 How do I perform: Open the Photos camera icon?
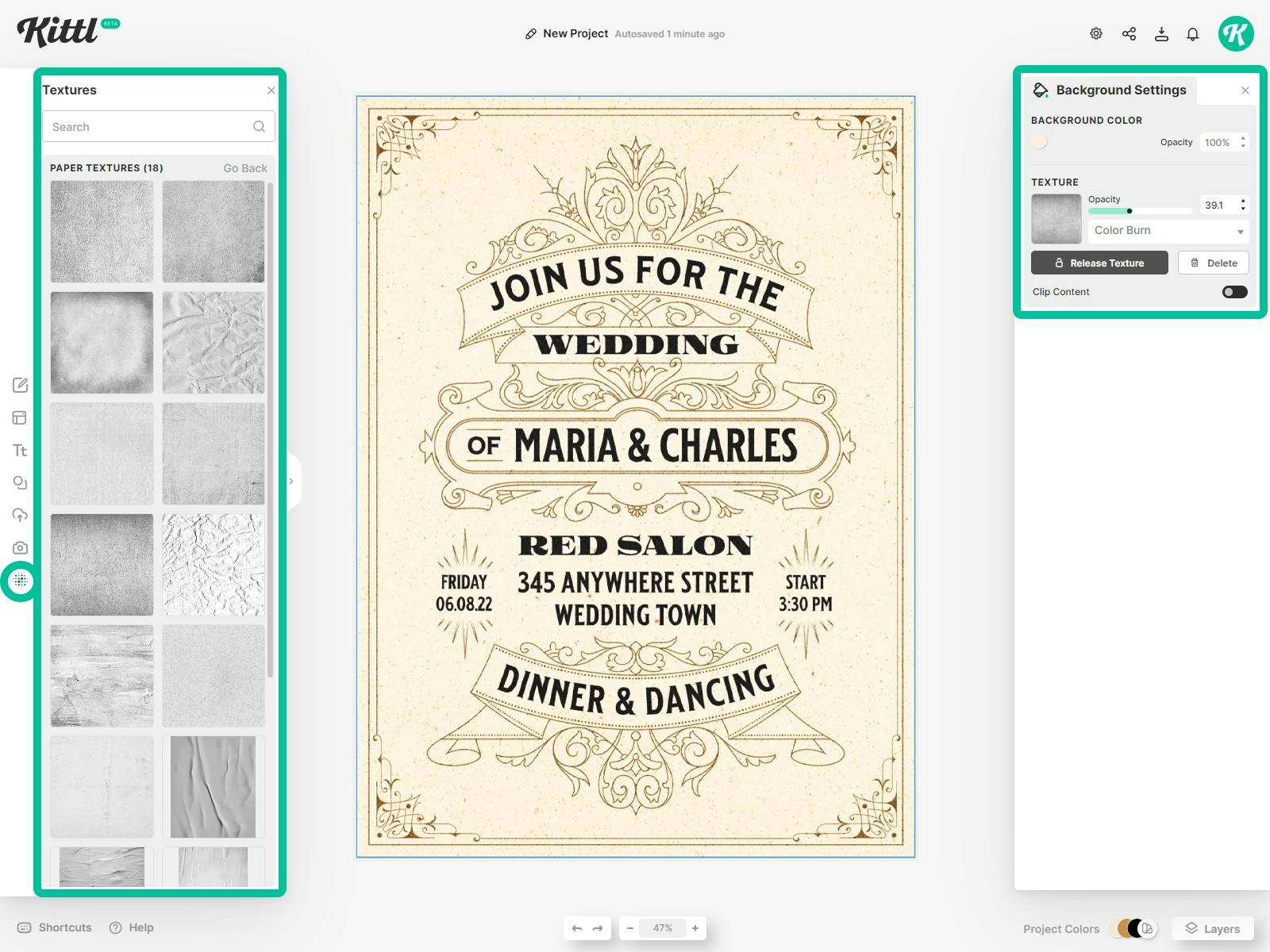coord(20,548)
